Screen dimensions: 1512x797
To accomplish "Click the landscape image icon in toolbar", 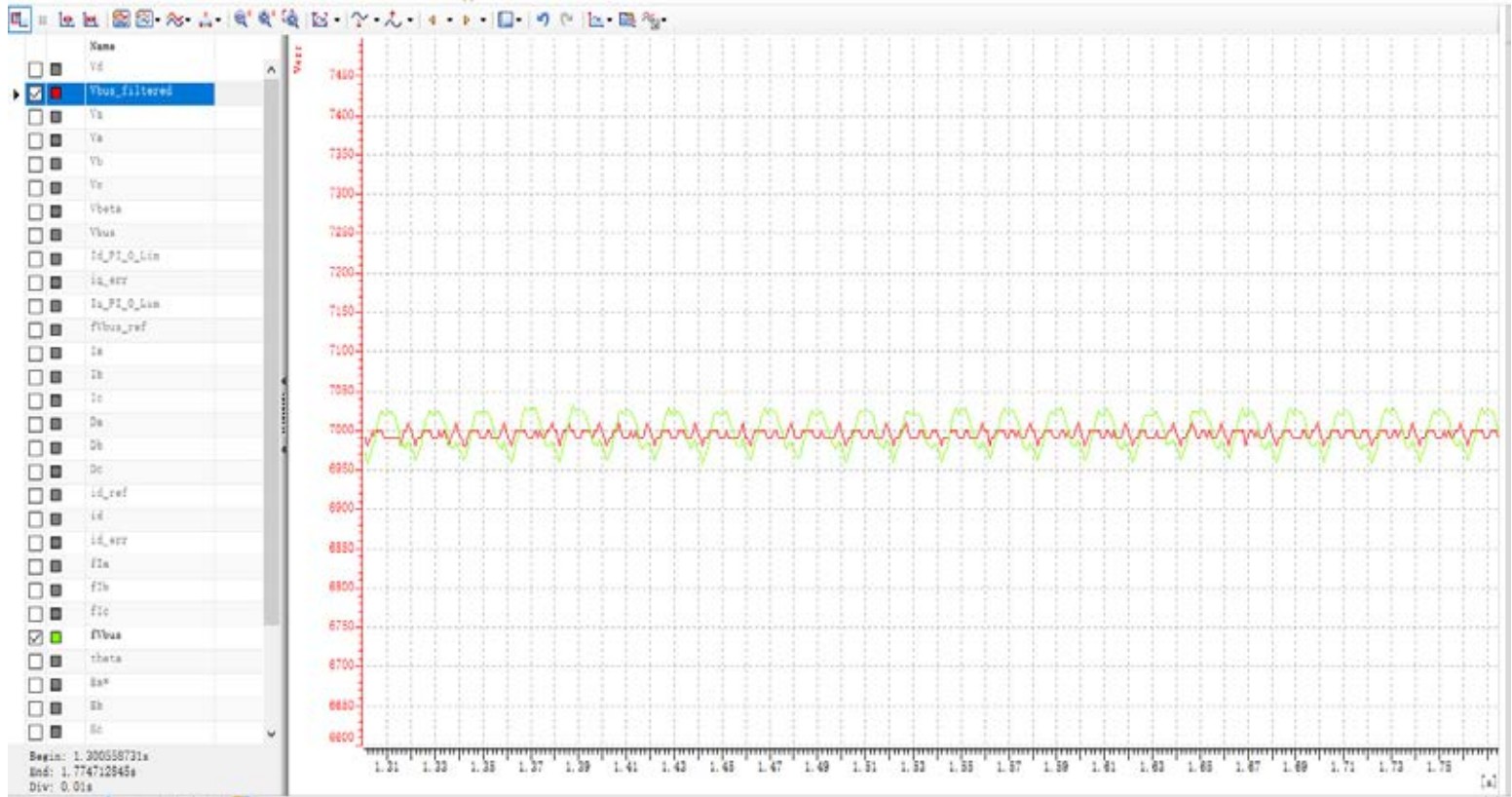I will point(120,19).
